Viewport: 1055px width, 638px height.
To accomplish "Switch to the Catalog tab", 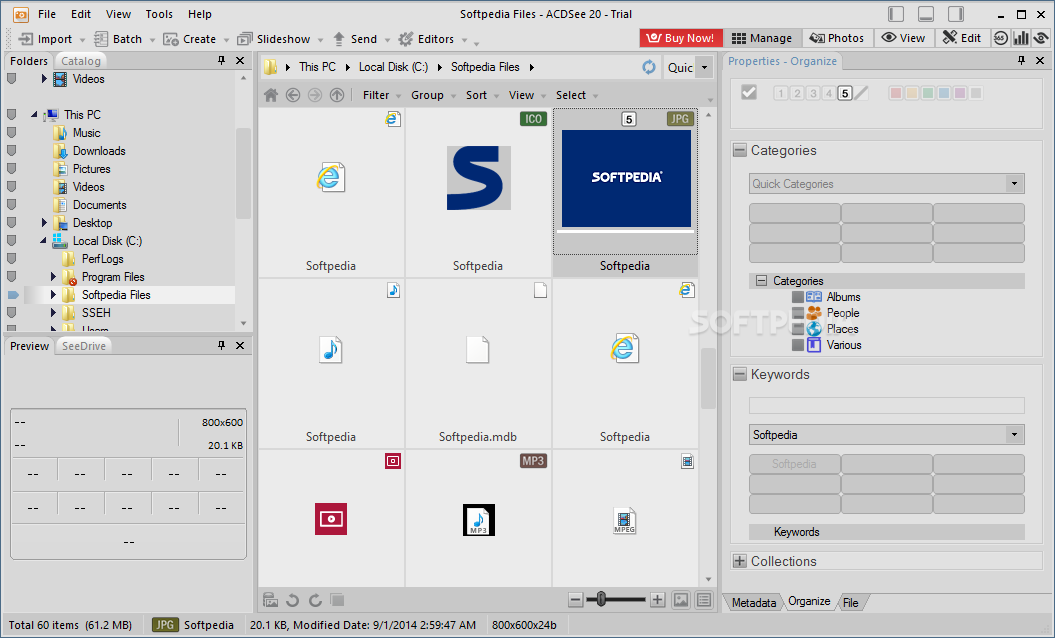I will [x=81, y=61].
